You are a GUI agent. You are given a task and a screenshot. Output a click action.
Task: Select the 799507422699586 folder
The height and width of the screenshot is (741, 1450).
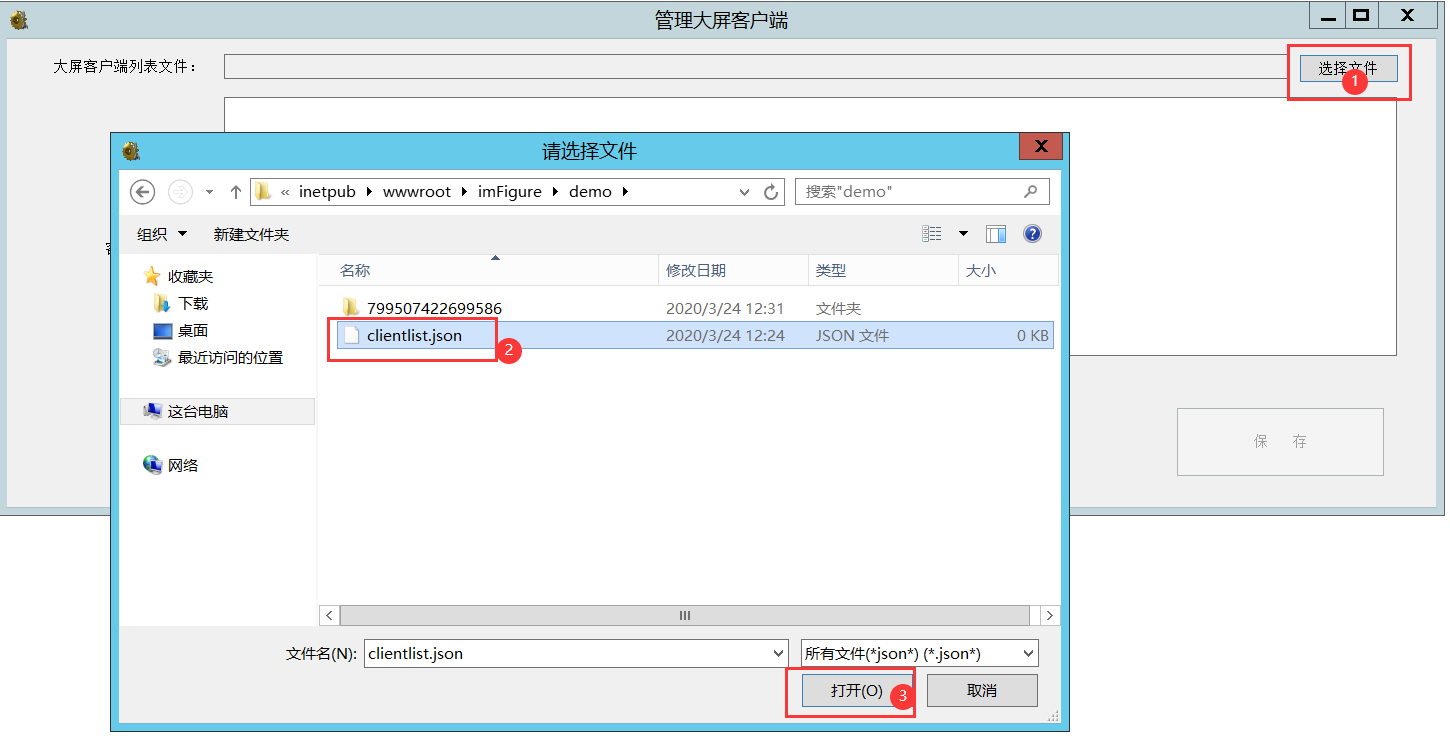433,308
